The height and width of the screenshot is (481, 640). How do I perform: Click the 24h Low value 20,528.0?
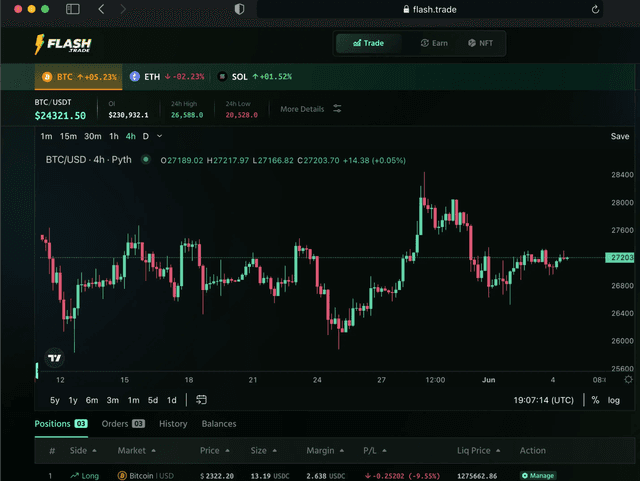coord(242,115)
